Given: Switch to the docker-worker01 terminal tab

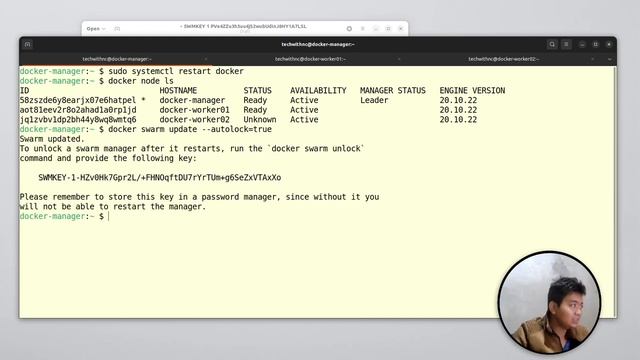Looking at the screenshot, I should pyautogui.click(x=310, y=59).
